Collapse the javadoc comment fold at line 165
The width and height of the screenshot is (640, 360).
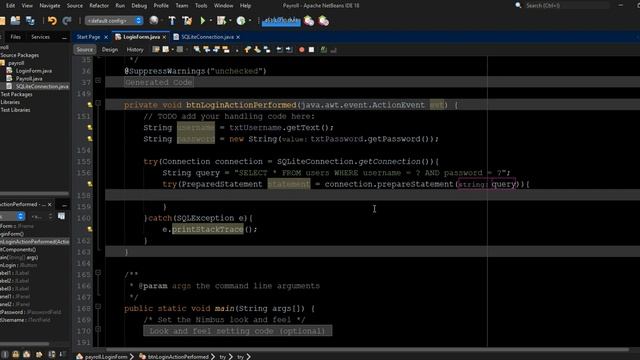(98, 272)
